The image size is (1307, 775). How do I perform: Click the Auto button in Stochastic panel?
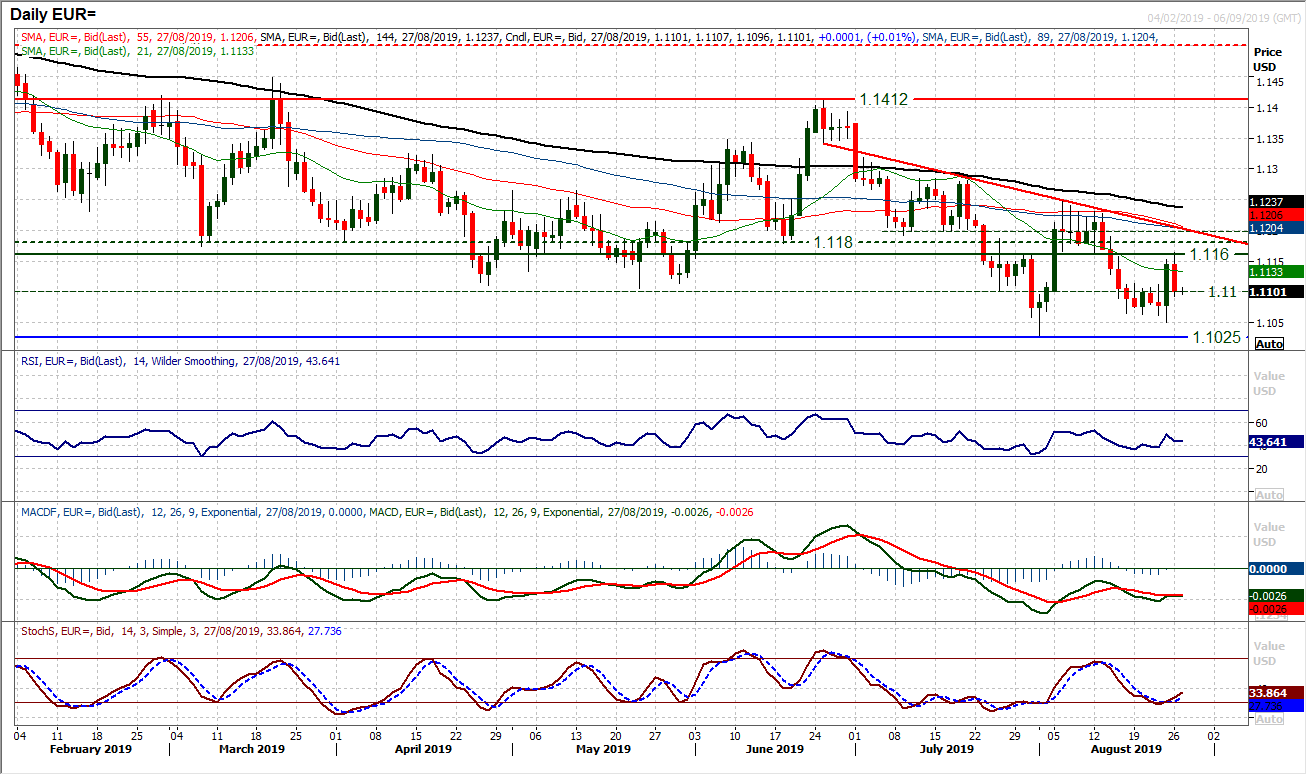point(1269,719)
